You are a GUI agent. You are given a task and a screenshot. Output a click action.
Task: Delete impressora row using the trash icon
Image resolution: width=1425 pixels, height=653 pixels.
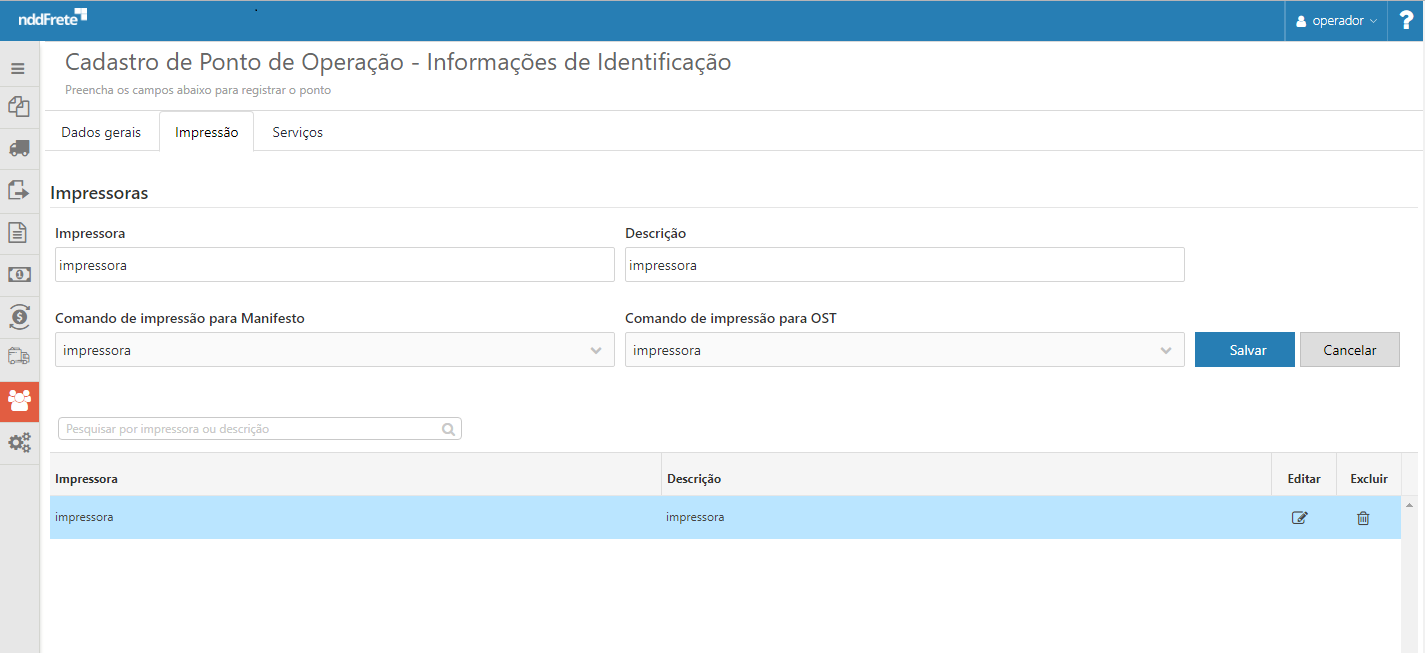[x=1363, y=518]
